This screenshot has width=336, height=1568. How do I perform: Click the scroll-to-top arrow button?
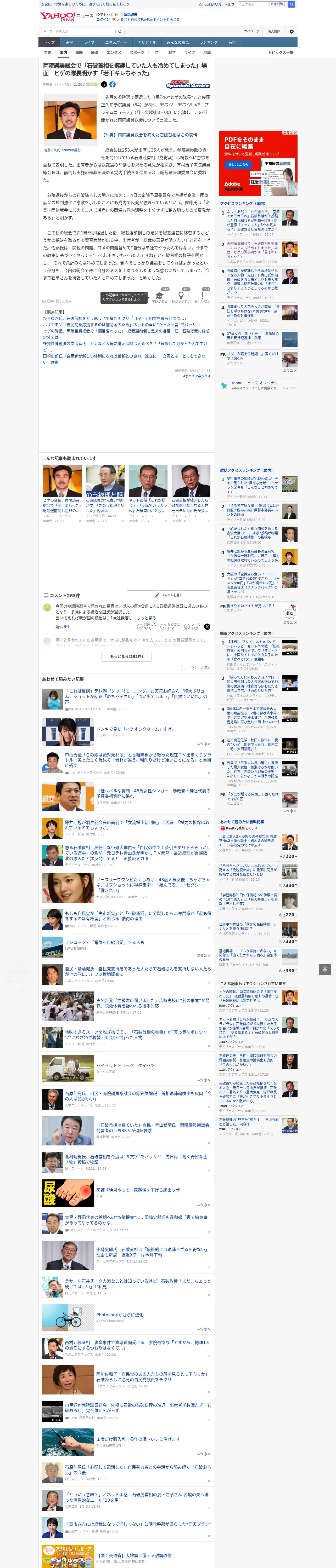pos(324,969)
